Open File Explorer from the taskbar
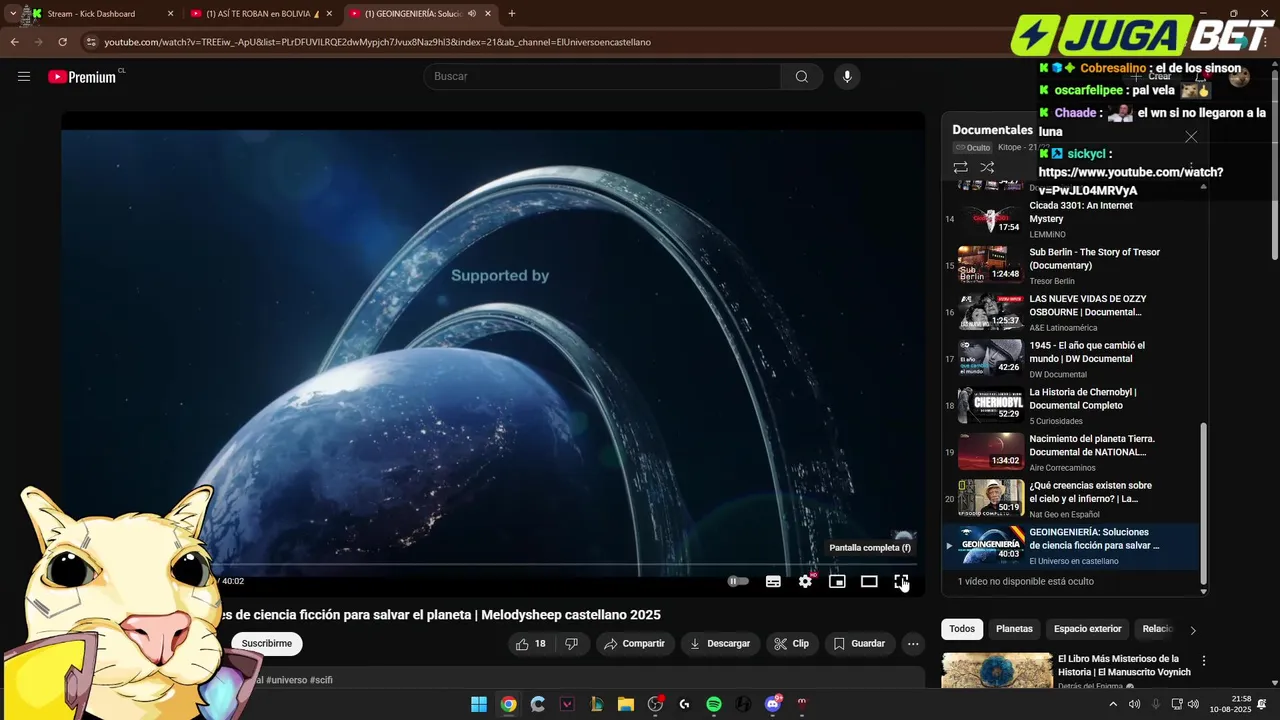This screenshot has height=720, width=1280. click(x=625, y=704)
